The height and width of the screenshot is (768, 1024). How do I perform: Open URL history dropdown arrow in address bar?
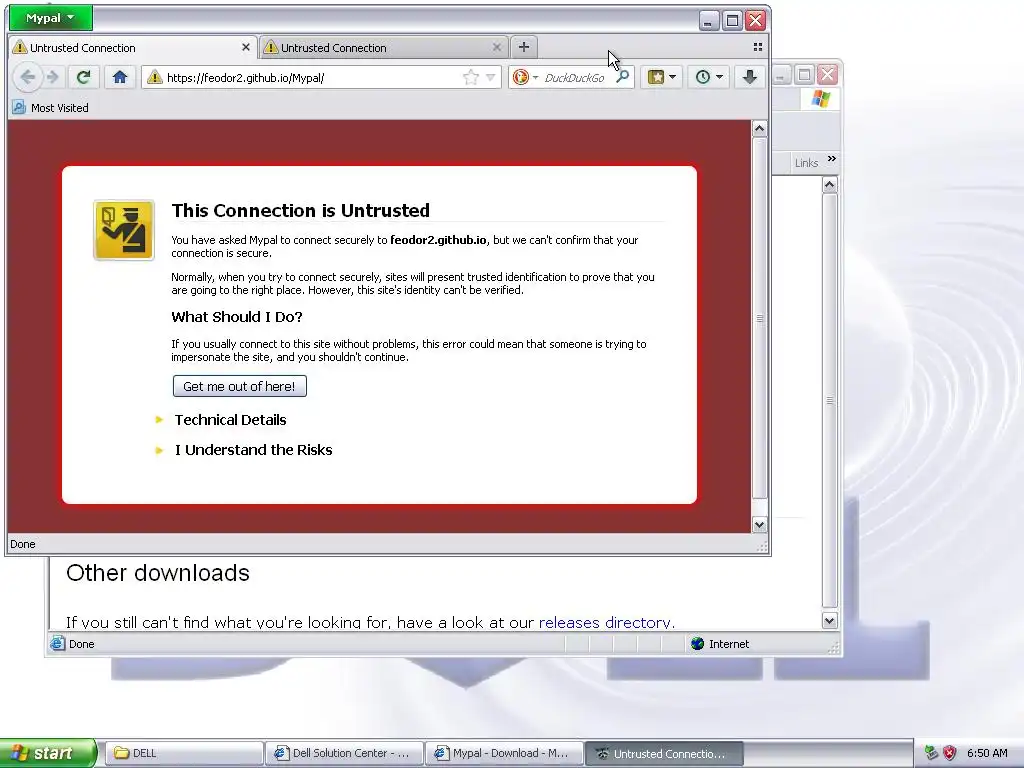[x=490, y=78]
